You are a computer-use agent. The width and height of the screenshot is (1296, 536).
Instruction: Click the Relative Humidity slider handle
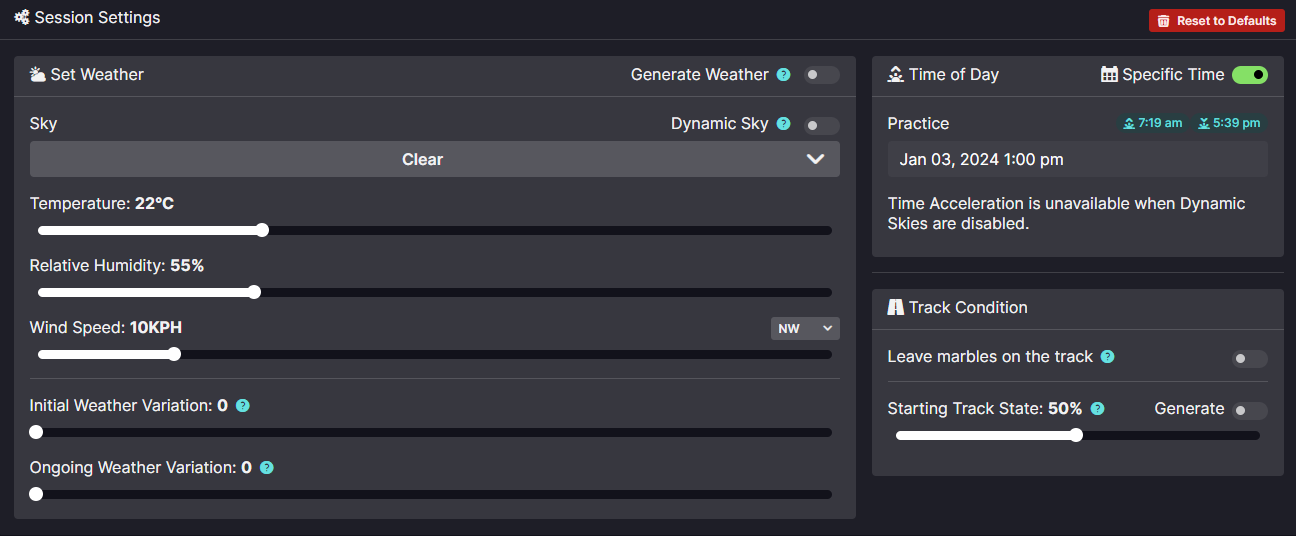[x=254, y=292]
